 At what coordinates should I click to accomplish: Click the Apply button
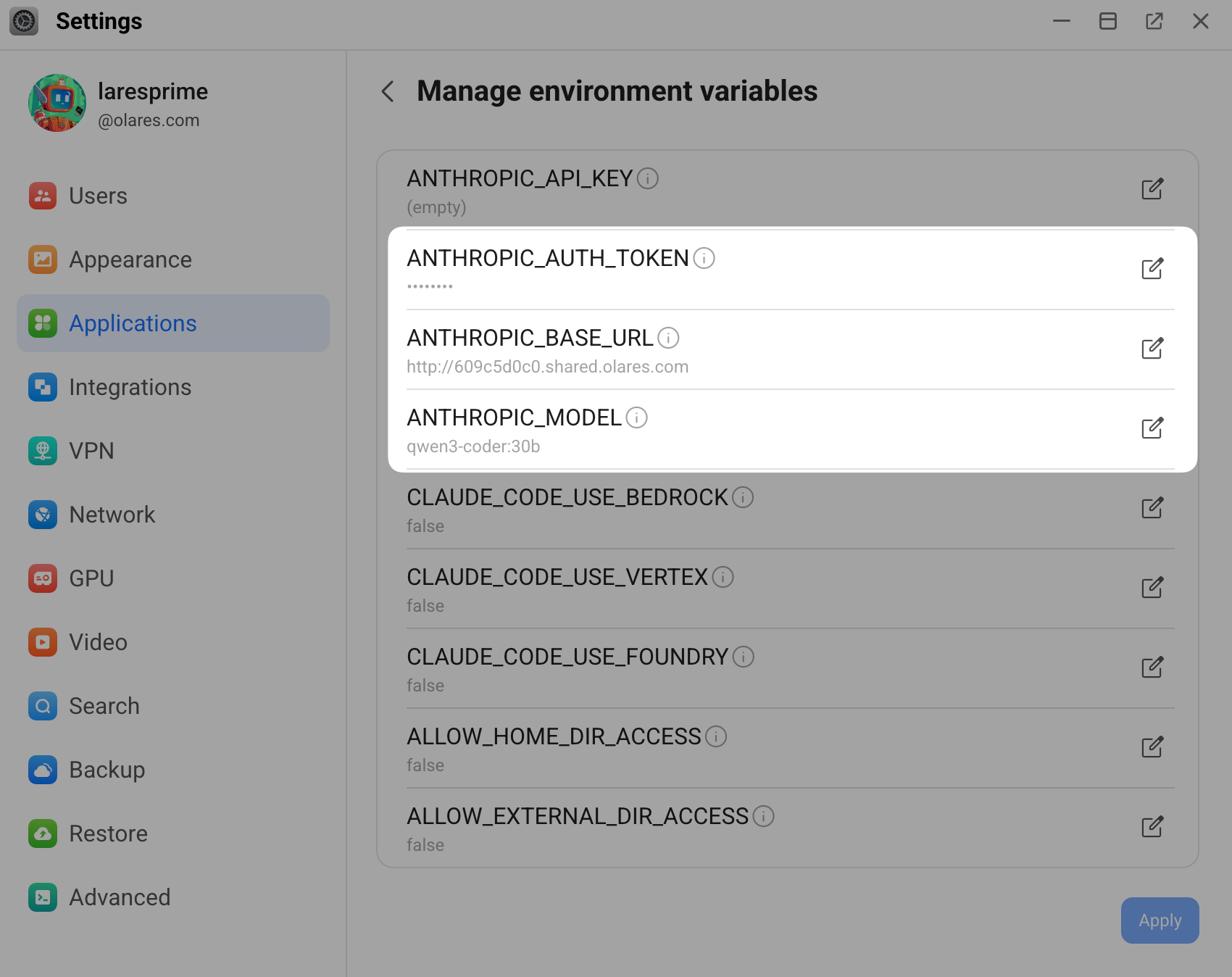[1160, 920]
